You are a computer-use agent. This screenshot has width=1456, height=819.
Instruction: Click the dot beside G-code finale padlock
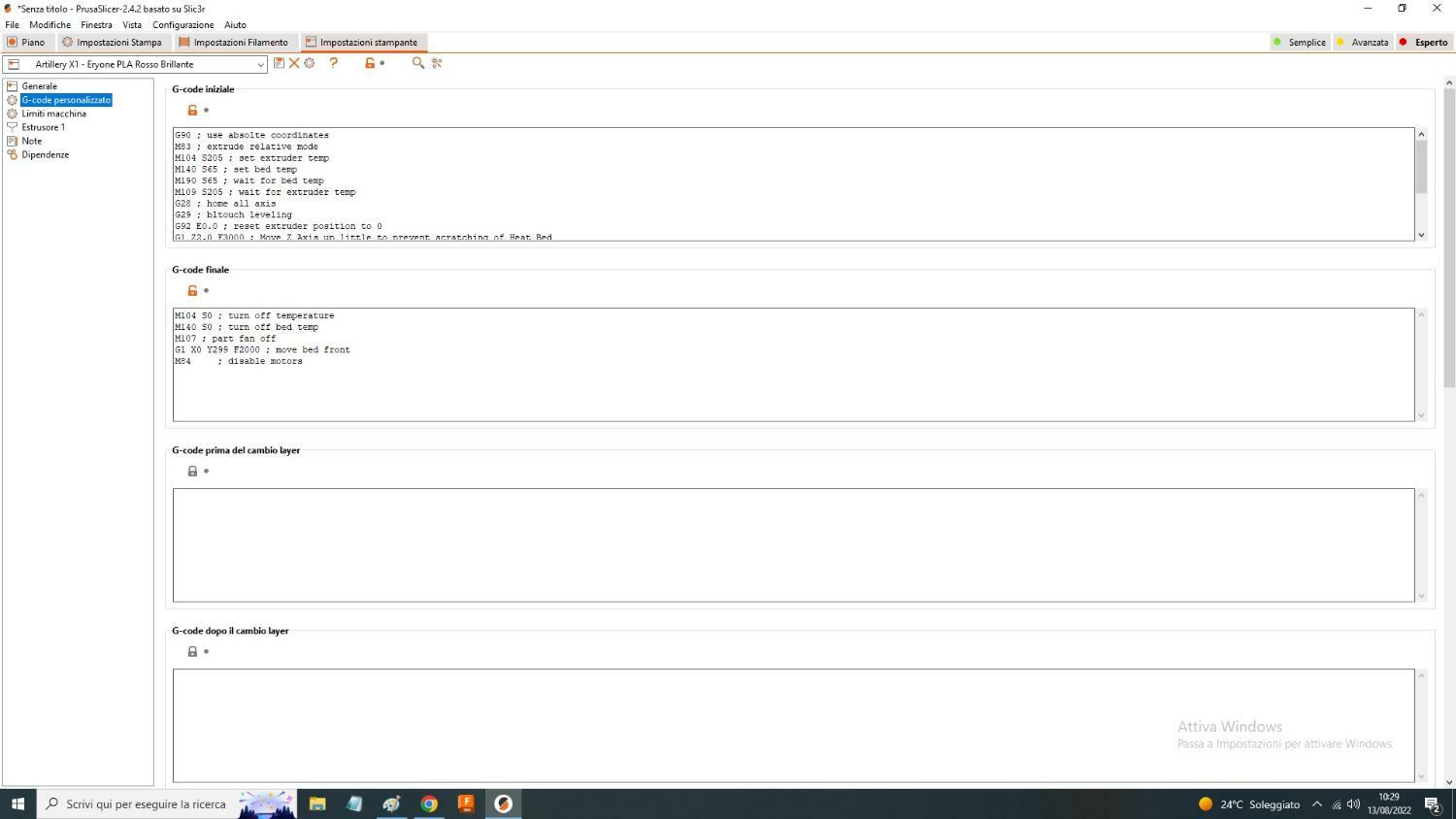[x=206, y=290]
